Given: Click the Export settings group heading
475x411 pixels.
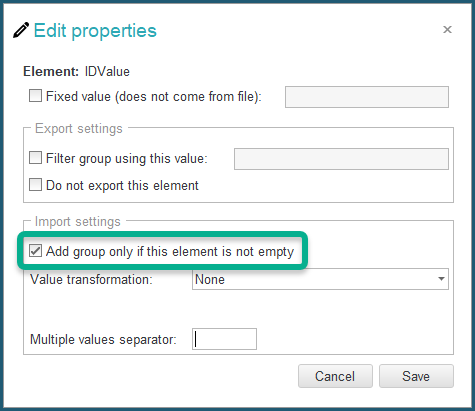Looking at the screenshot, I should (79, 129).
